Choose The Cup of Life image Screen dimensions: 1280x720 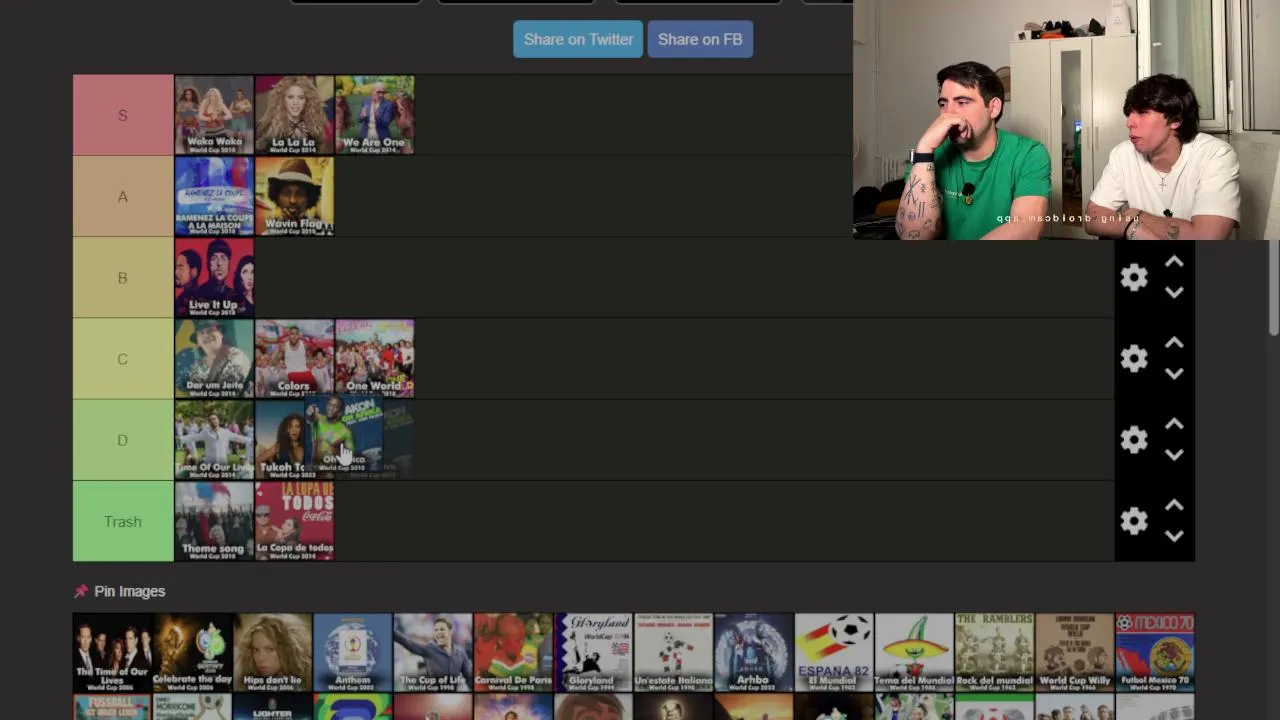click(x=433, y=652)
